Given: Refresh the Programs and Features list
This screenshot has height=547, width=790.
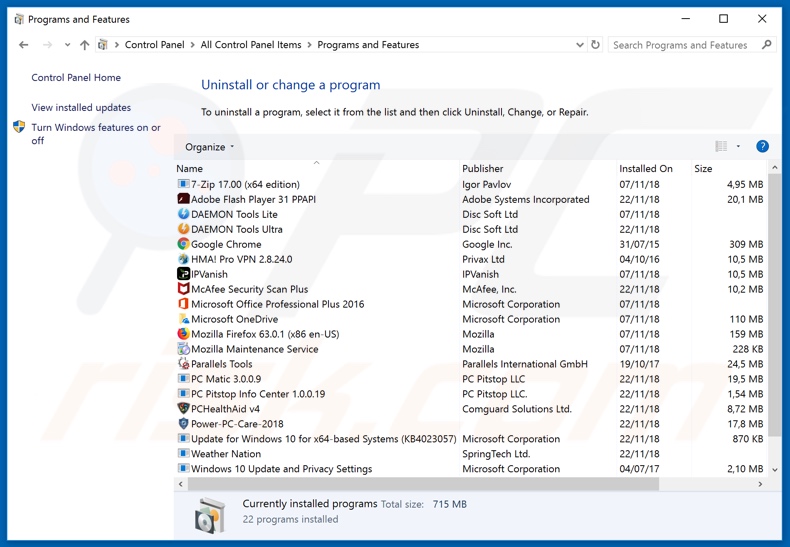Looking at the screenshot, I should (596, 44).
